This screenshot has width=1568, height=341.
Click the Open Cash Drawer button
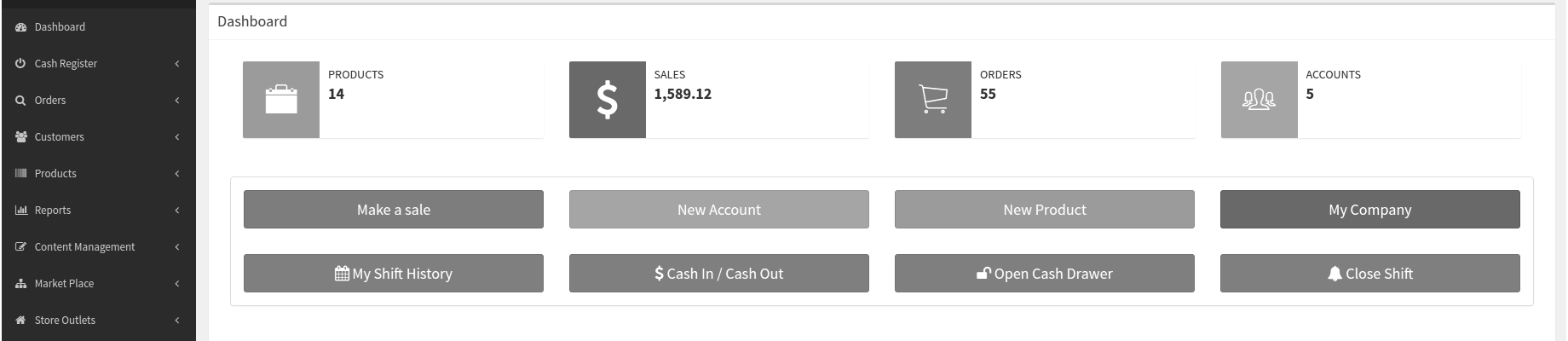click(1044, 274)
